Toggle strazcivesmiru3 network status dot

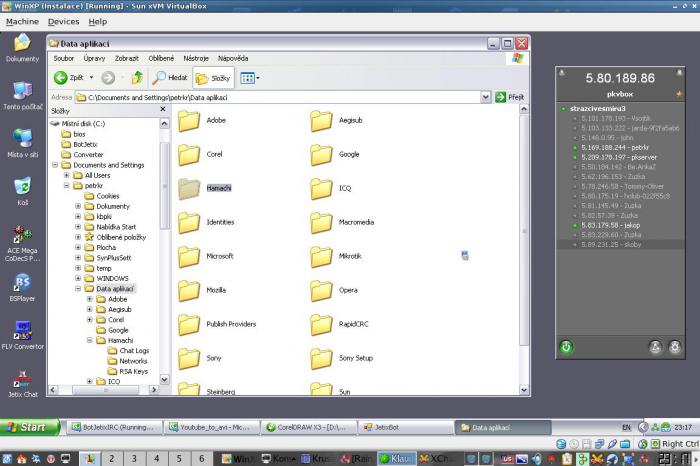click(x=563, y=109)
